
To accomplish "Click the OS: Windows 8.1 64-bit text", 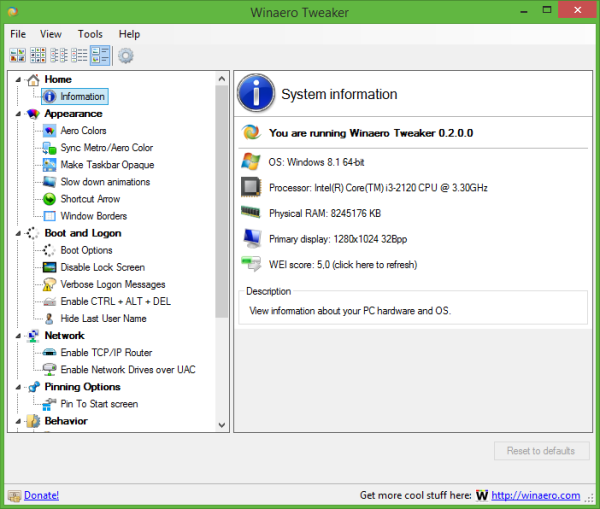I will point(316,162).
